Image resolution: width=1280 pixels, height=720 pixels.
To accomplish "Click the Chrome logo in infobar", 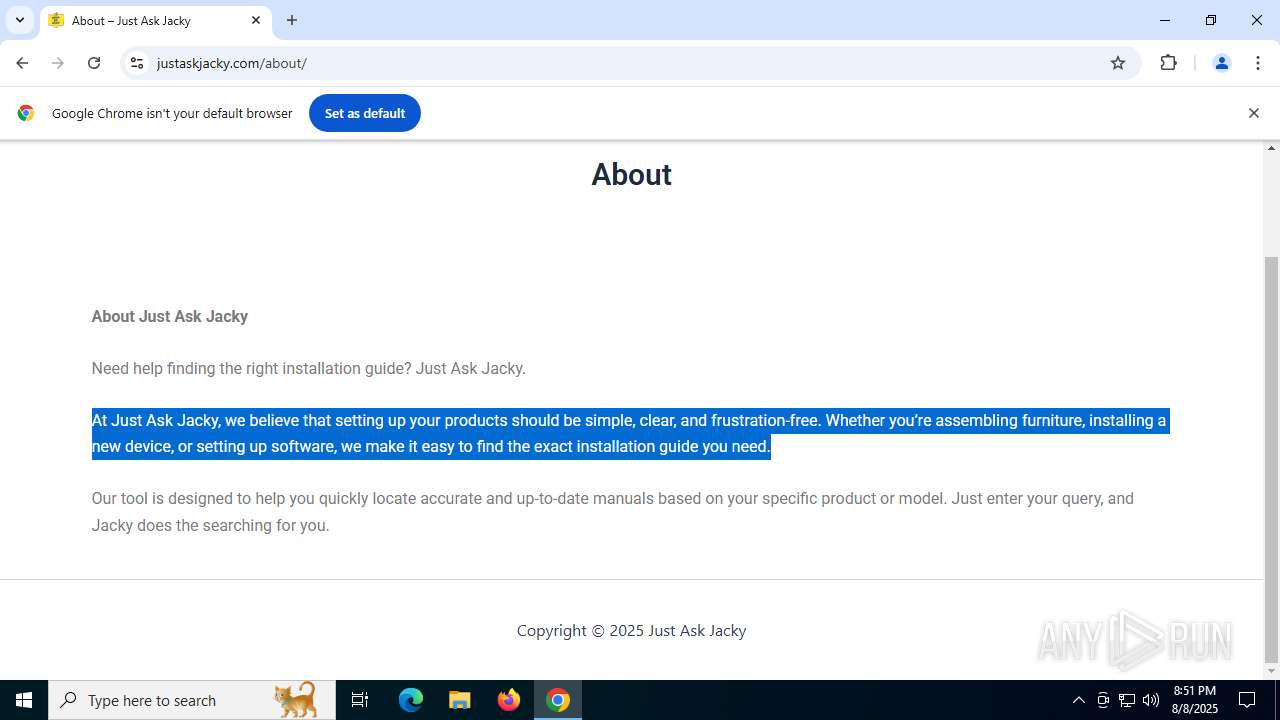I will point(26,113).
